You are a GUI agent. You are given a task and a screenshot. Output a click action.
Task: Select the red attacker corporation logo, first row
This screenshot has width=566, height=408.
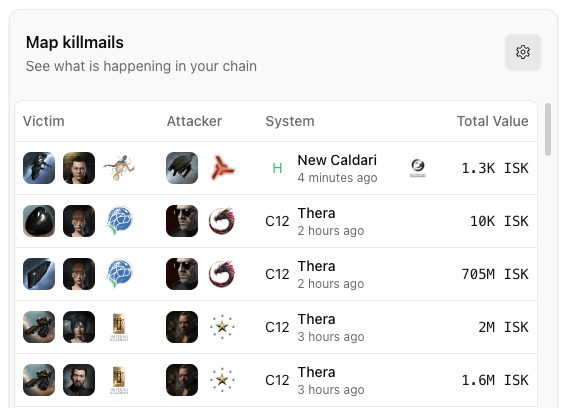pos(222,168)
